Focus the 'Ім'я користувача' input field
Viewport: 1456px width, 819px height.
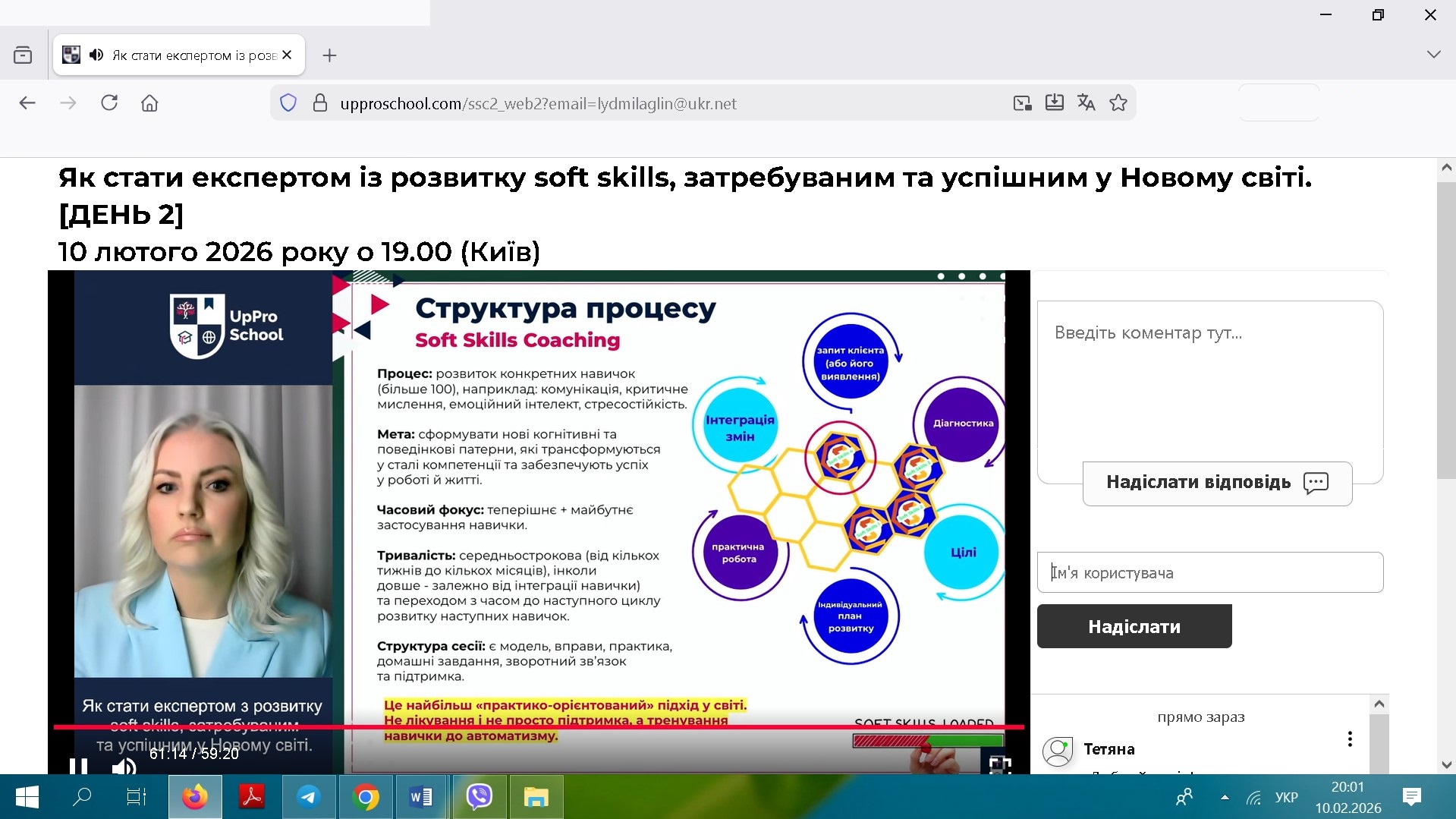coord(1209,572)
